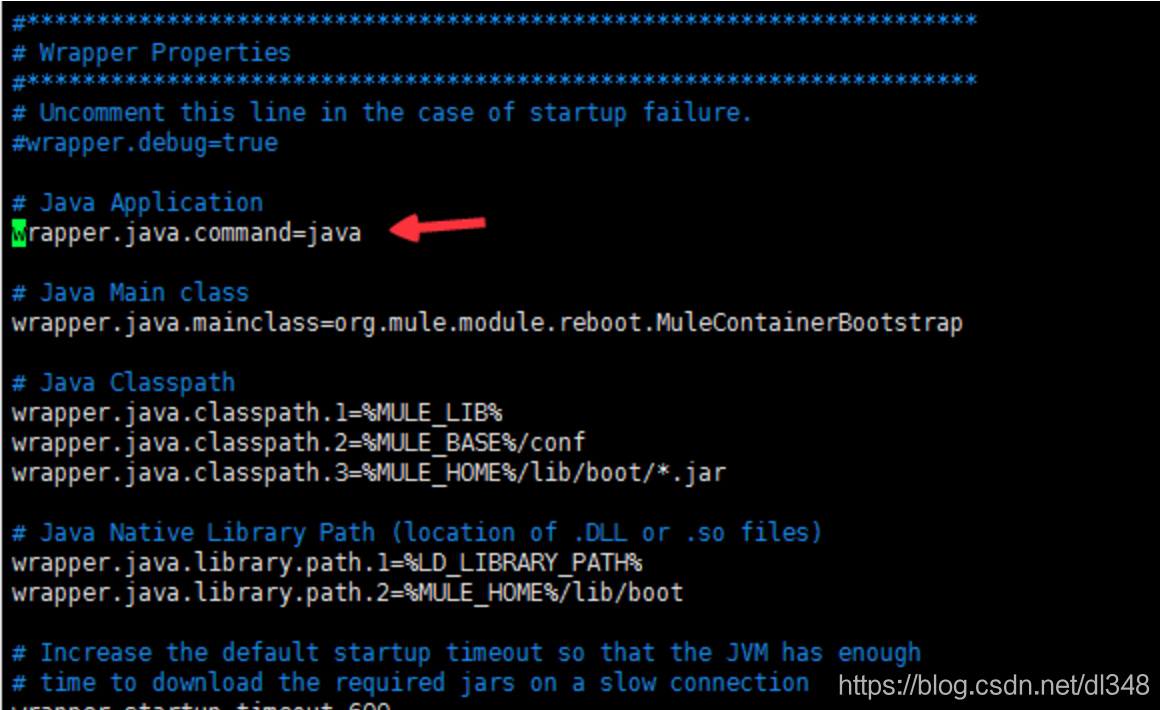The image size is (1160, 710).
Task: Click the red arrow annotation
Action: pyautogui.click(x=437, y=227)
